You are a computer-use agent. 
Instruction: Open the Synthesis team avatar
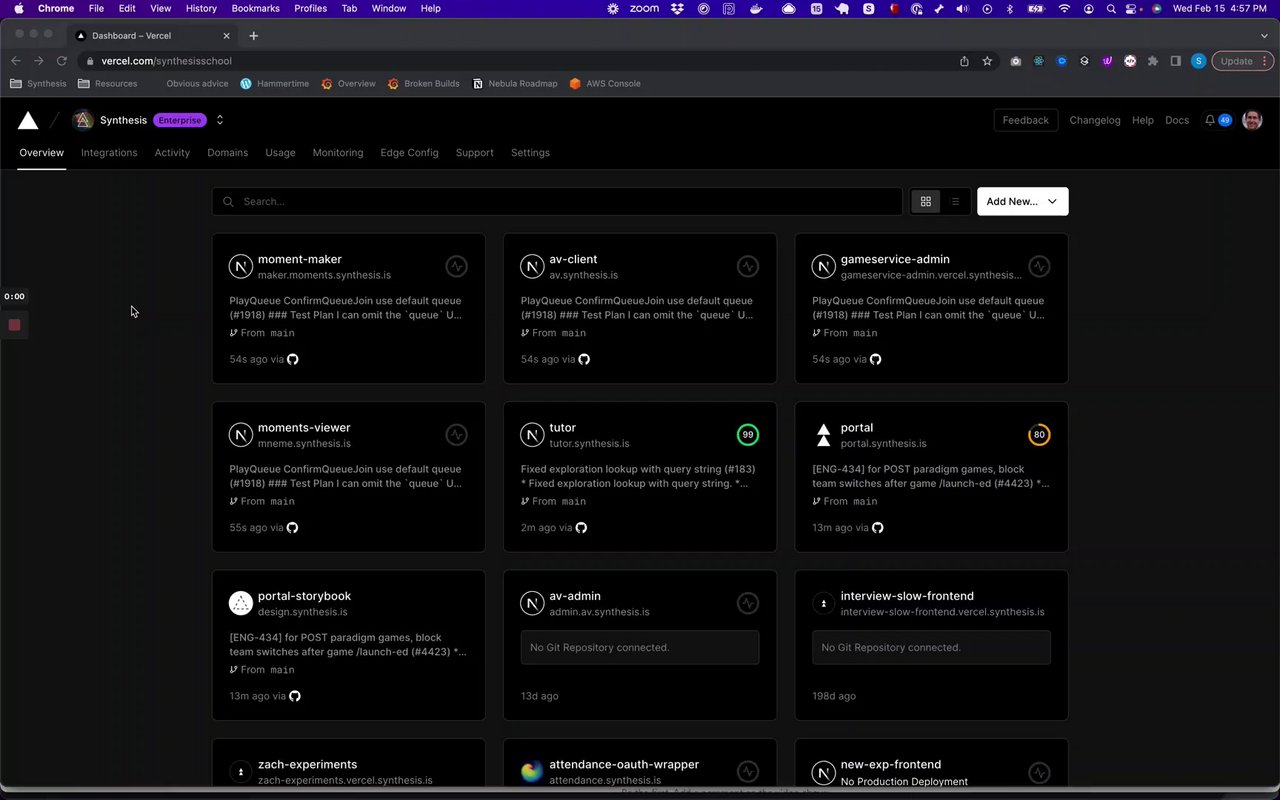pos(83,120)
